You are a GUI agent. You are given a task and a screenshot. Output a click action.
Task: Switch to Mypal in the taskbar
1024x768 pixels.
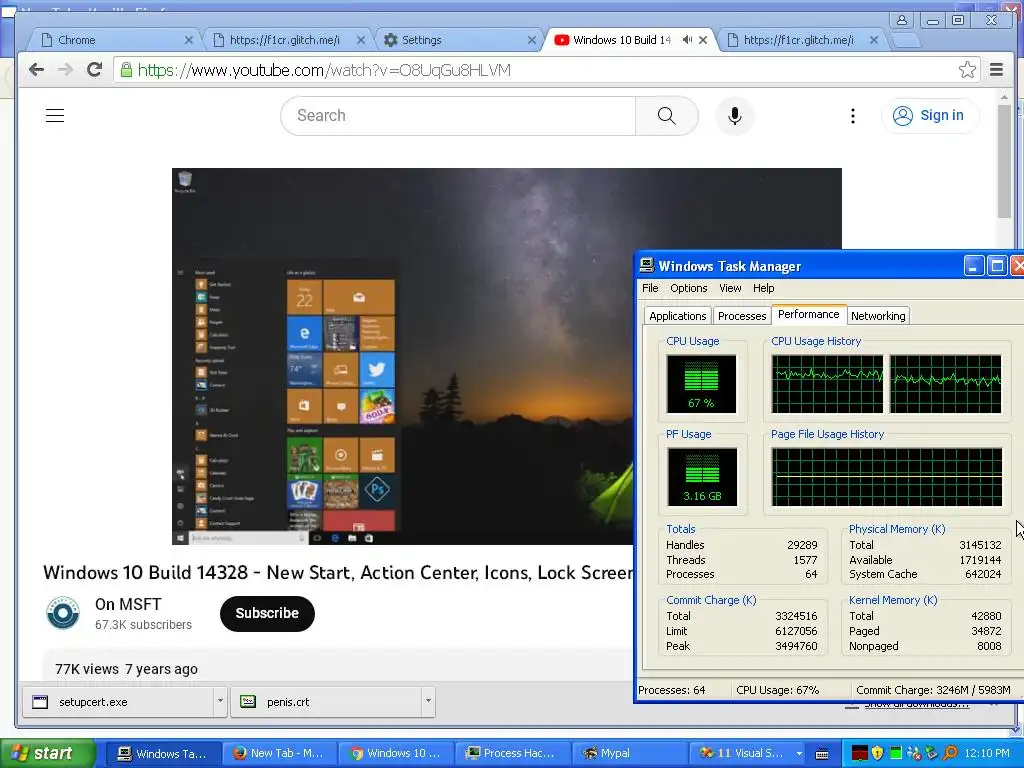(628, 753)
